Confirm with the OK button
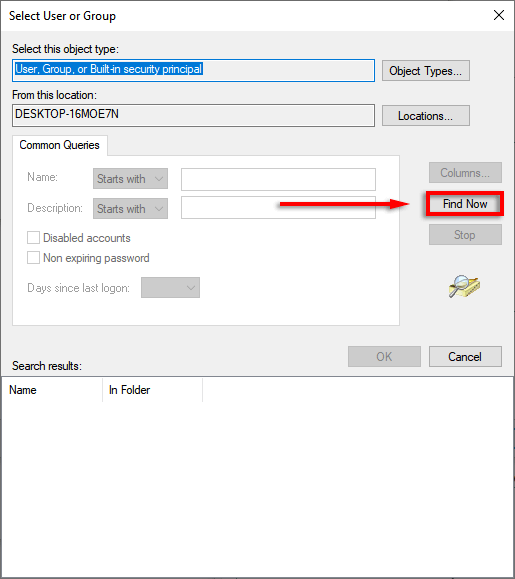This screenshot has width=515, height=579. [384, 356]
